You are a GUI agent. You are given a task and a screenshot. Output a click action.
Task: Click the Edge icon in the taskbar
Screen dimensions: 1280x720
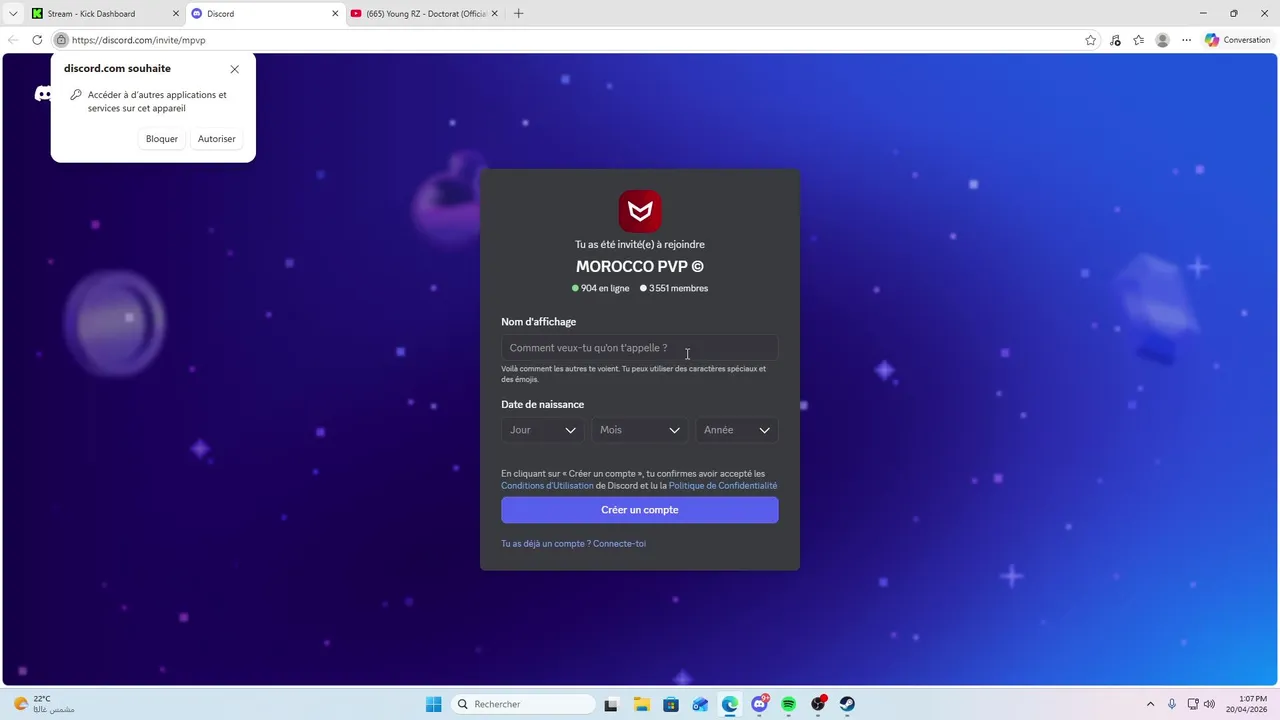click(x=730, y=704)
